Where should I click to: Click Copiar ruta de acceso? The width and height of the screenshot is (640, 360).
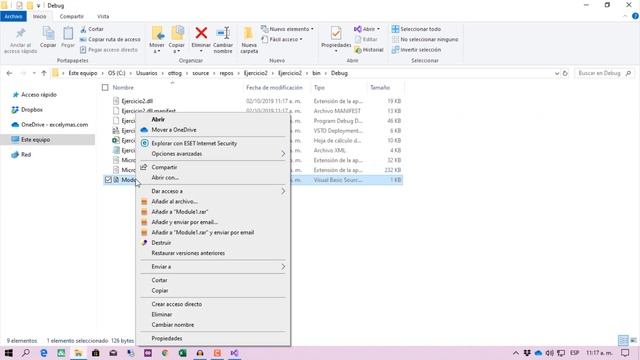coord(110,39)
